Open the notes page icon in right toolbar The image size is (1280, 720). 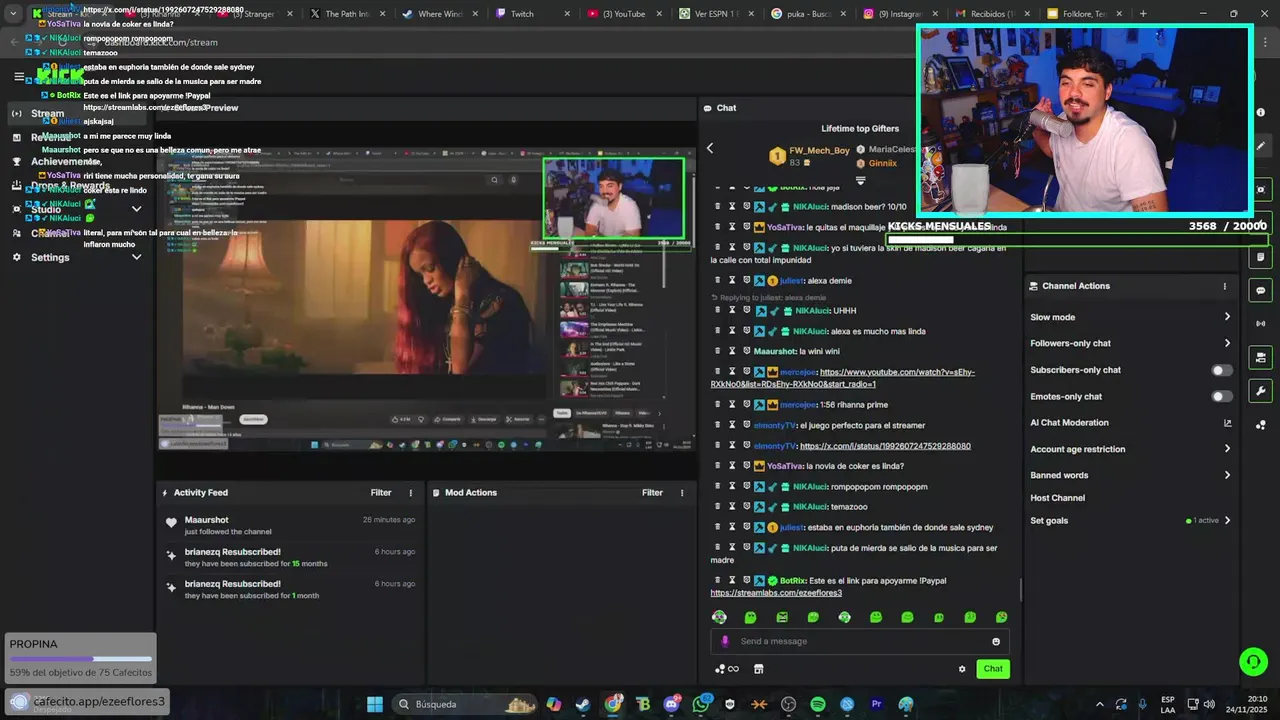click(1261, 257)
